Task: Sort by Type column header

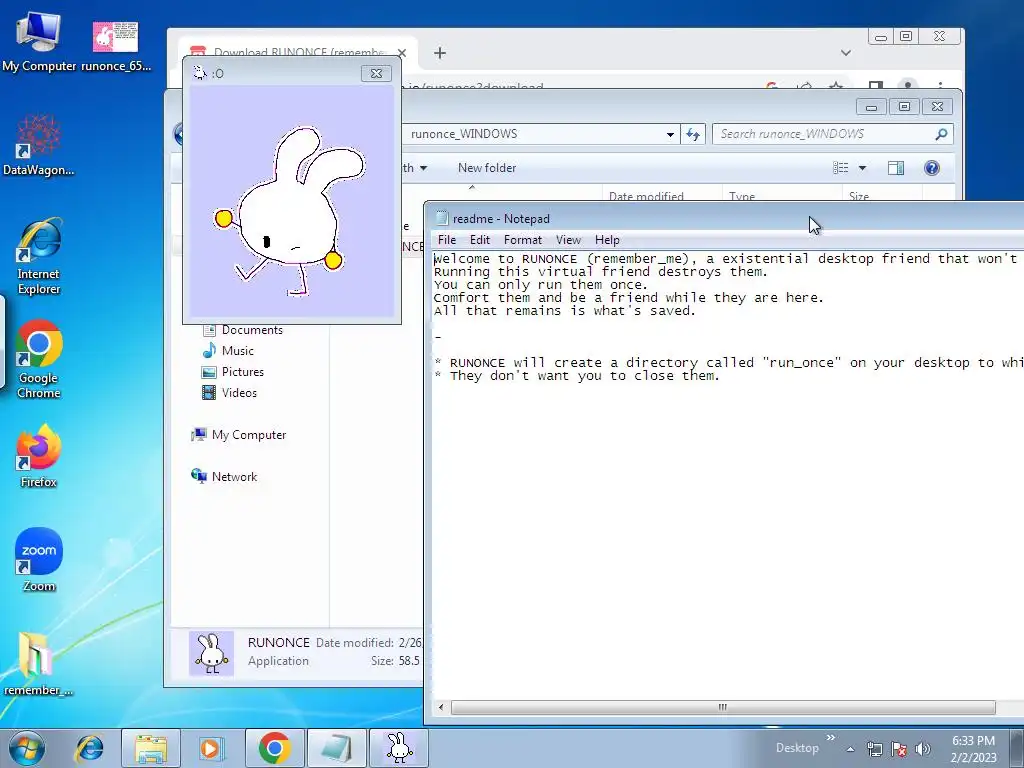Action: pyautogui.click(x=781, y=195)
